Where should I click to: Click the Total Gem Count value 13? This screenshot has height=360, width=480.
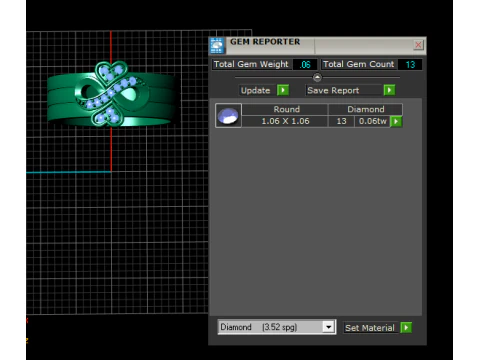(410, 64)
